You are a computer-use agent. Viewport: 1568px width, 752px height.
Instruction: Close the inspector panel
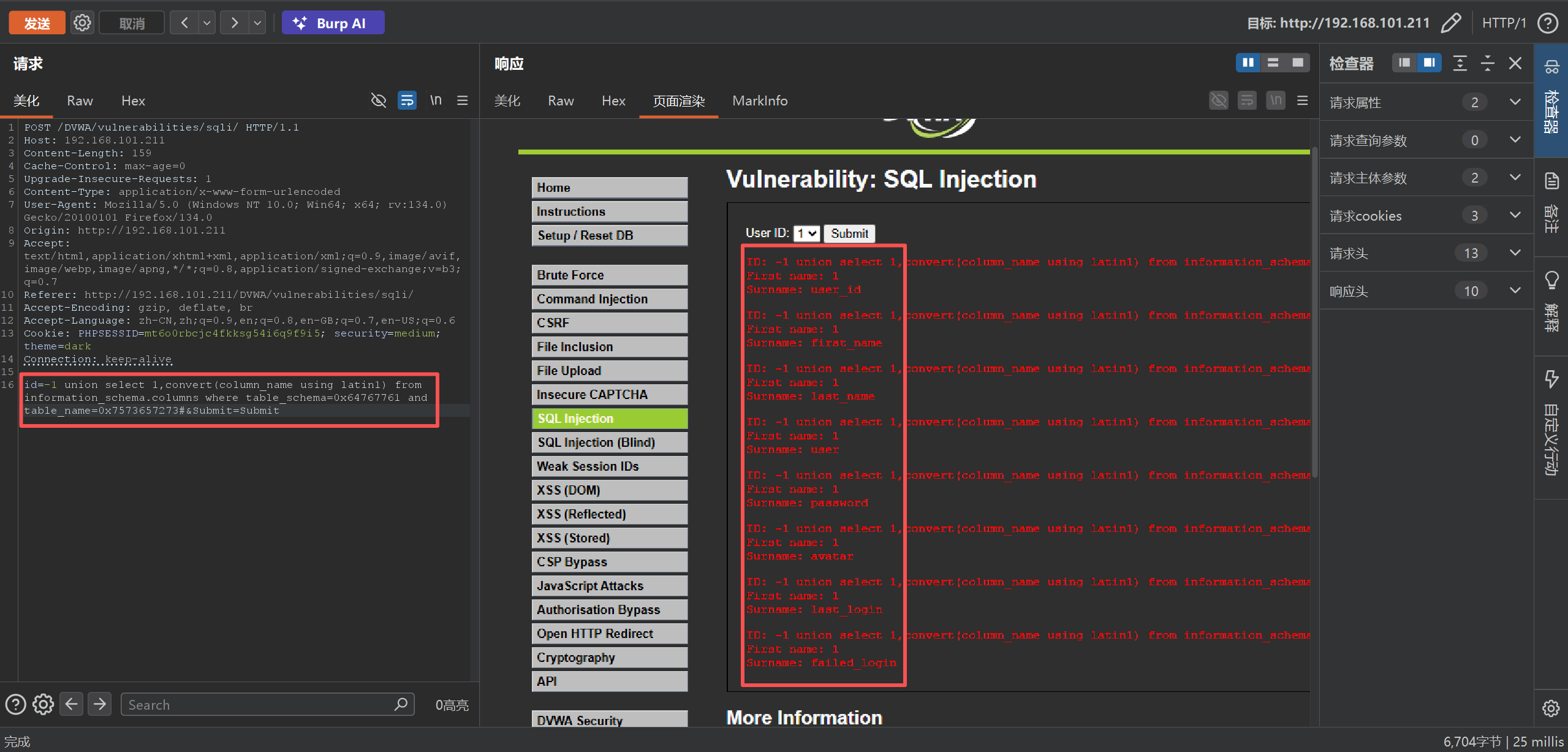pyautogui.click(x=1515, y=63)
